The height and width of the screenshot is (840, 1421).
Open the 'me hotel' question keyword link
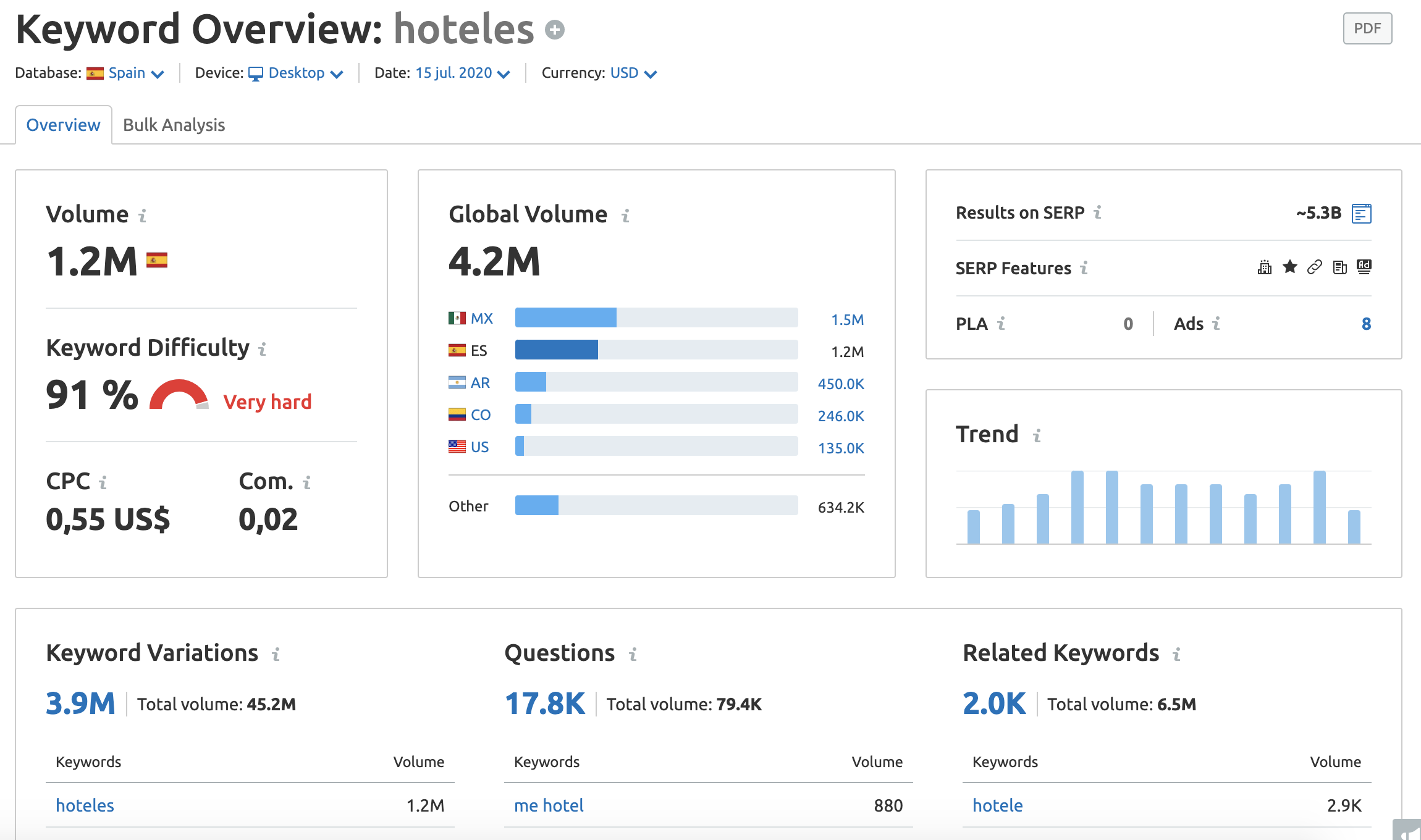[x=548, y=805]
